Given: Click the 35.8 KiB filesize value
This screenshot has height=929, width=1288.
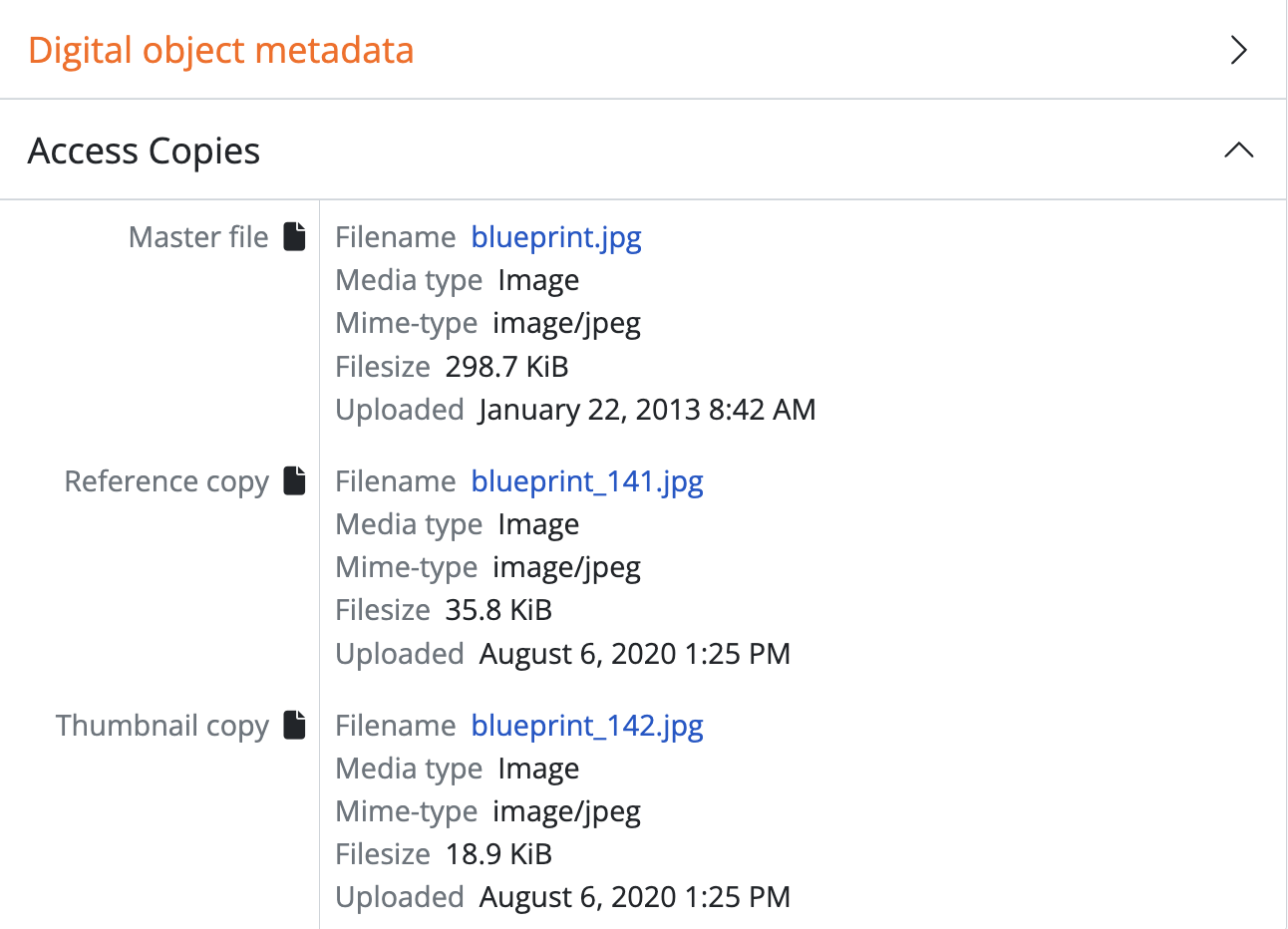Looking at the screenshot, I should (498, 610).
